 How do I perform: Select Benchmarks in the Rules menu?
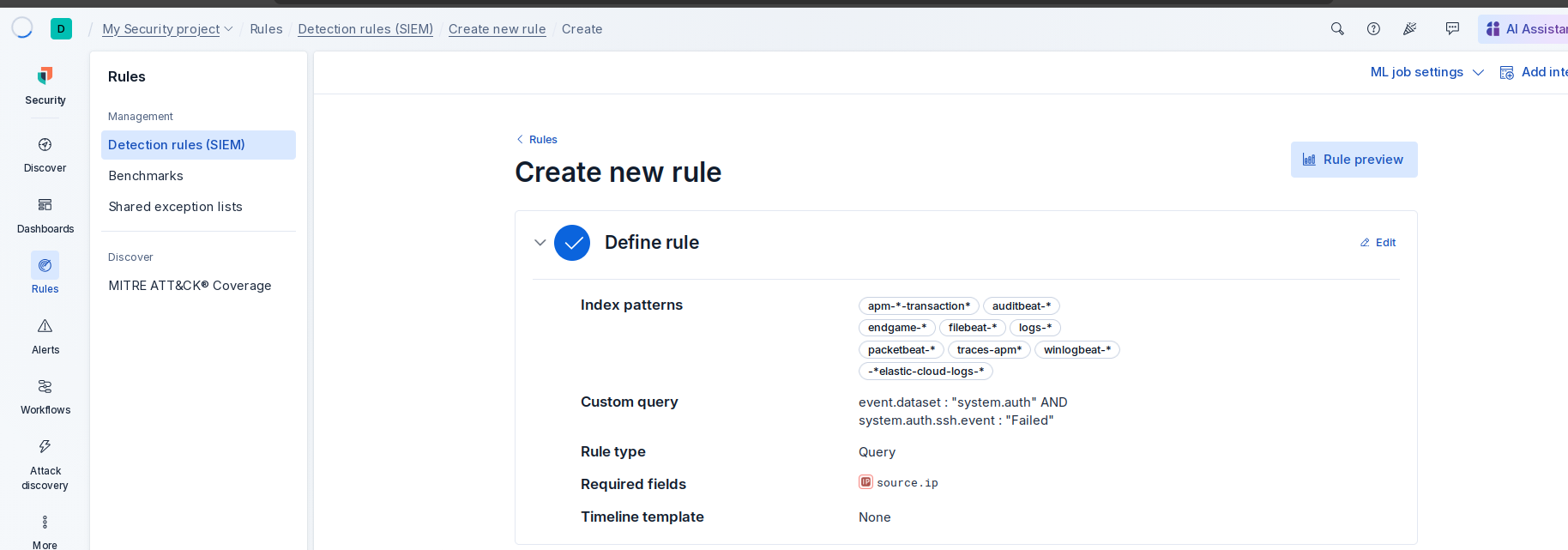tap(146, 176)
